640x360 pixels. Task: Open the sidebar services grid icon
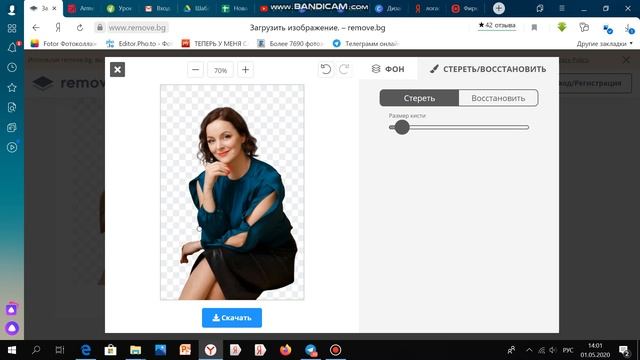(x=12, y=28)
